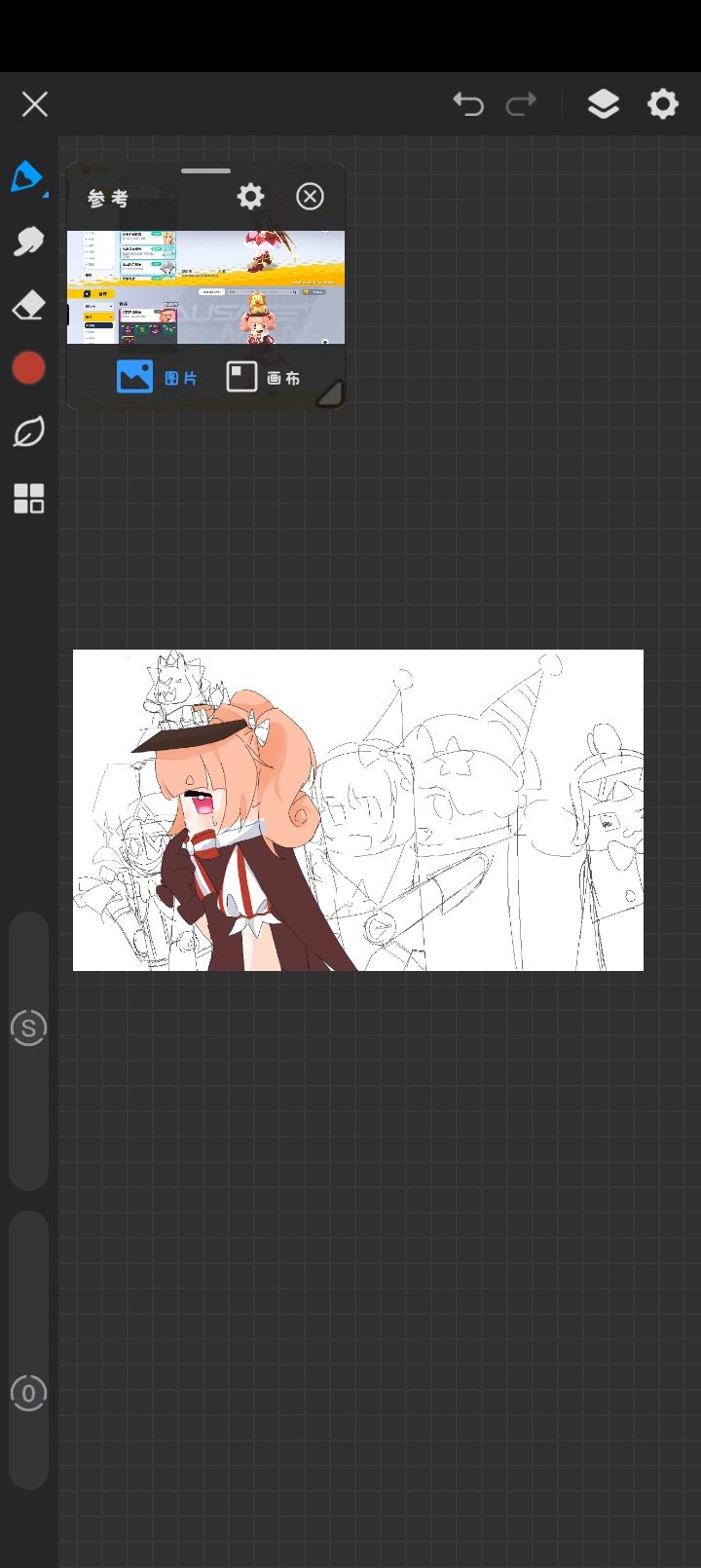Screen dimensions: 701x1568
Task: Click the reference panel top drag handle
Action: tap(205, 171)
